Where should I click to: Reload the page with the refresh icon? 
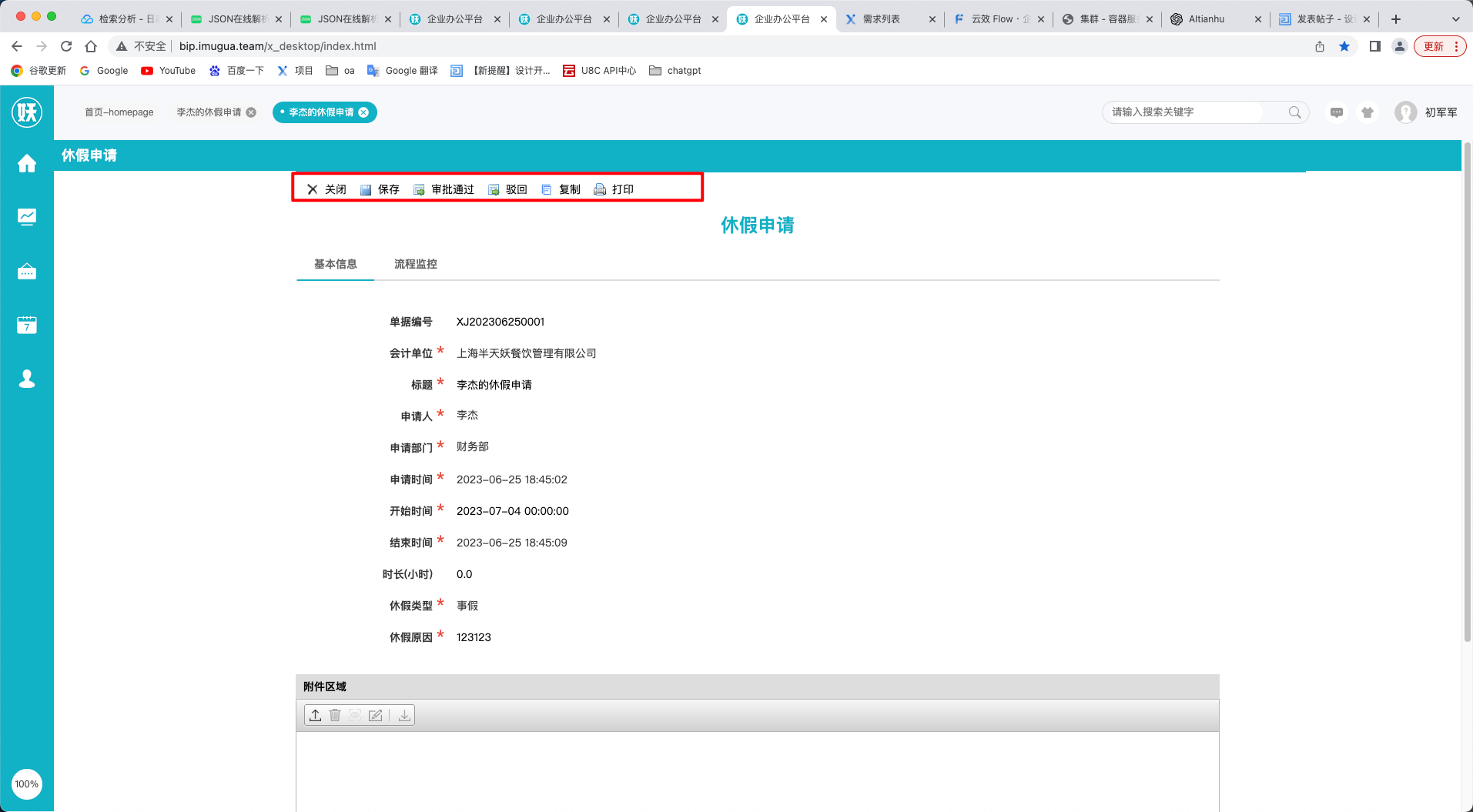pos(66,46)
